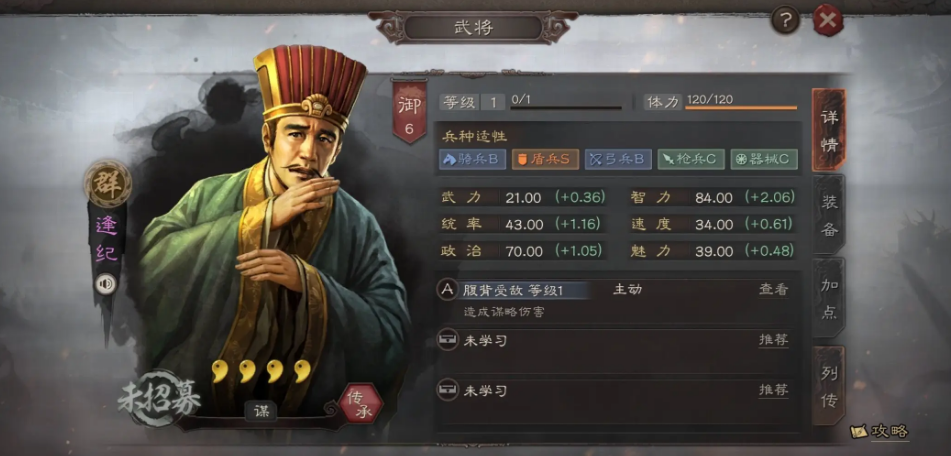Tap the A skill slot icon
The height and width of the screenshot is (456, 951).
[448, 290]
